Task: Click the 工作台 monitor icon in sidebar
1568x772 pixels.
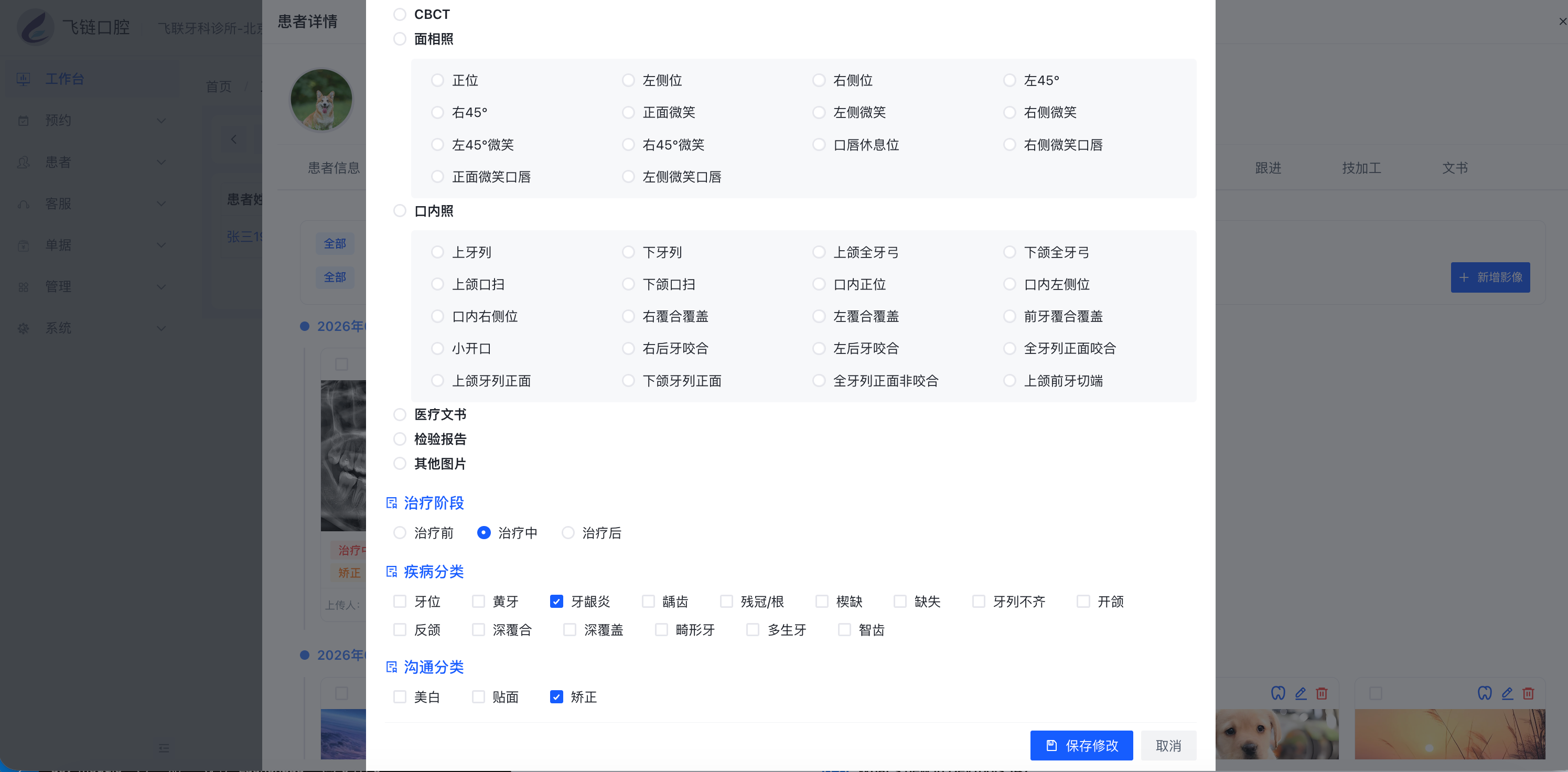Action: point(23,79)
